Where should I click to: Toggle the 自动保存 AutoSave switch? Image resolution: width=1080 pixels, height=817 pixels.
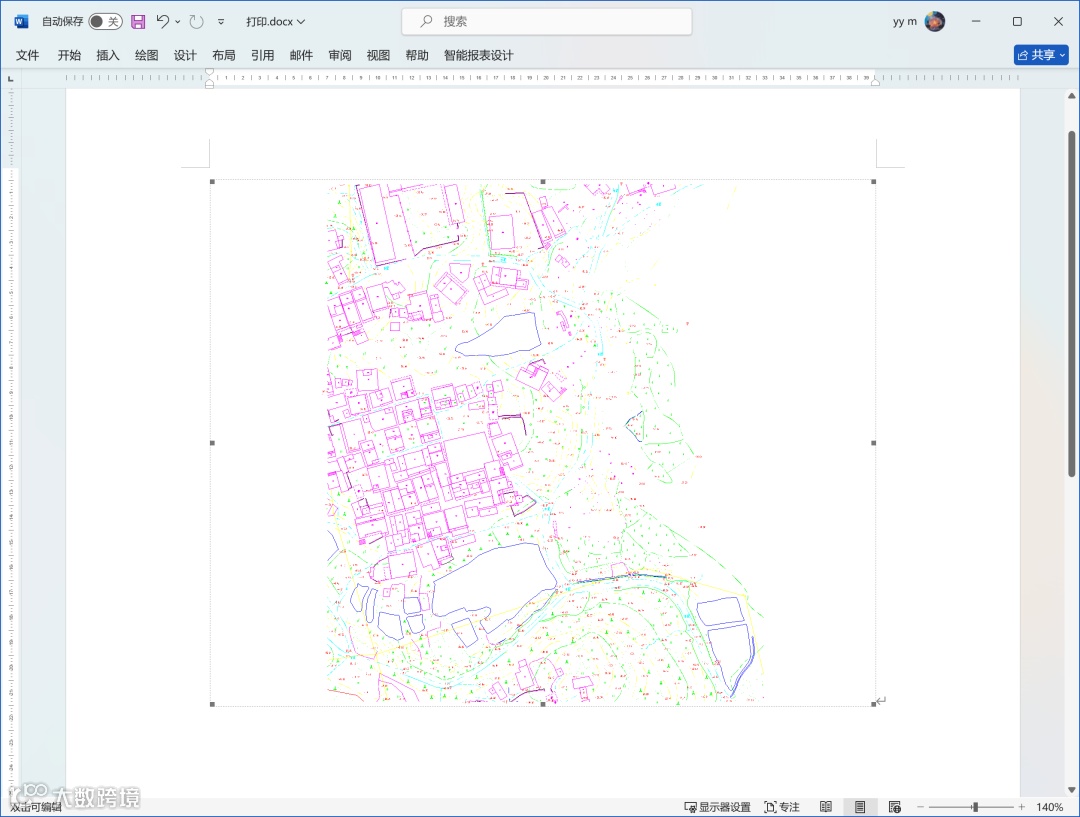click(x=105, y=21)
